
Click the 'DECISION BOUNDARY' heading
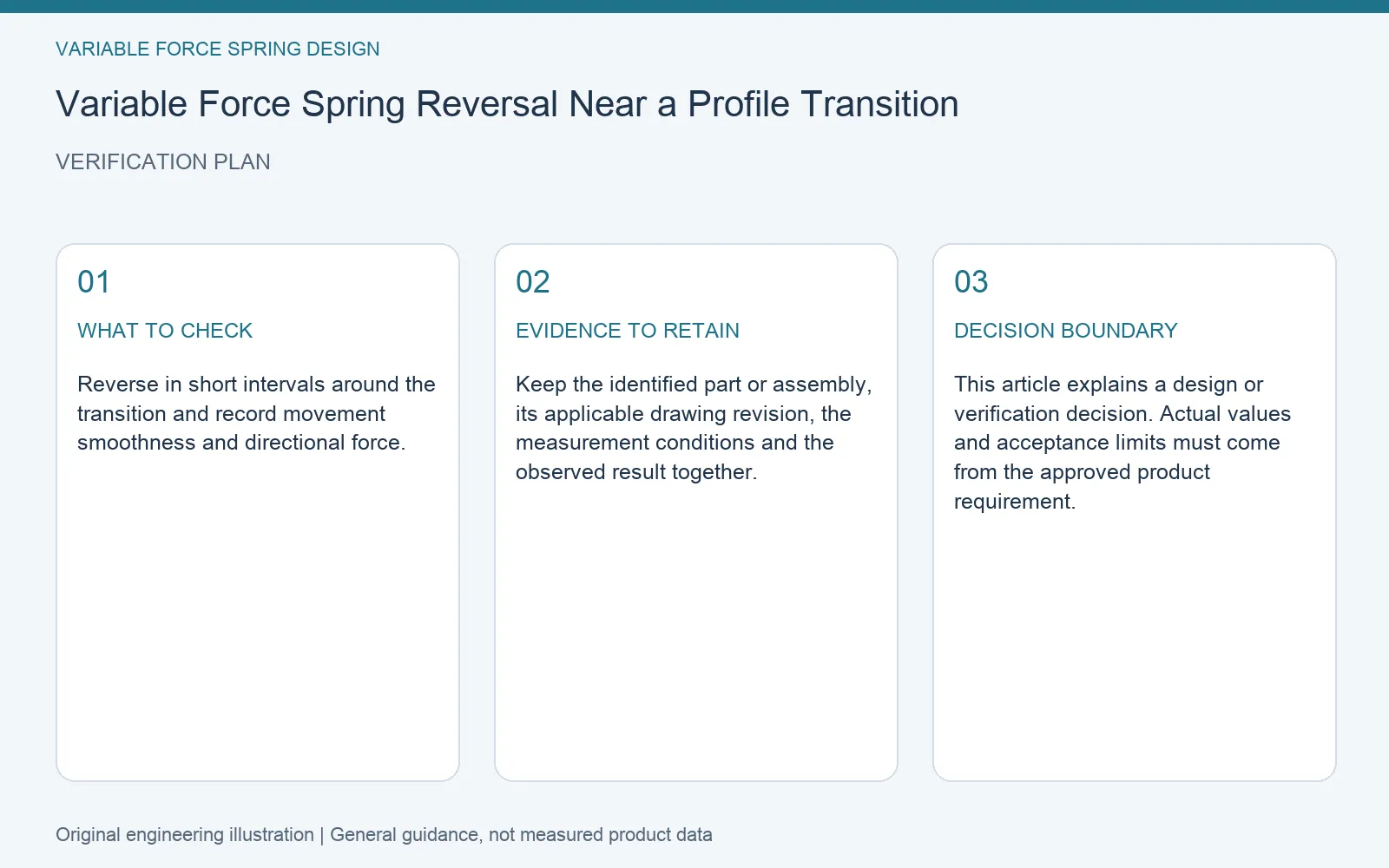click(1066, 331)
